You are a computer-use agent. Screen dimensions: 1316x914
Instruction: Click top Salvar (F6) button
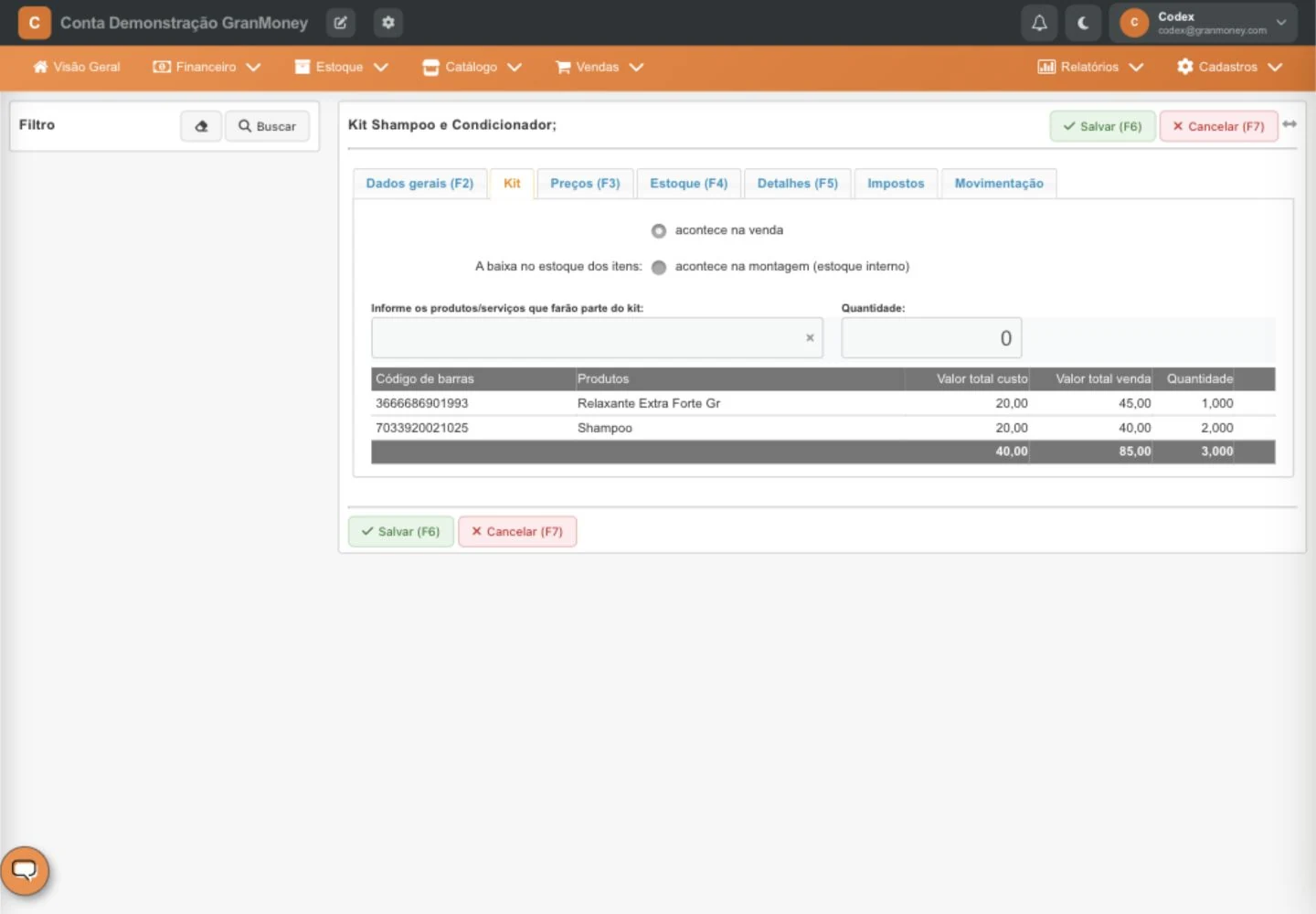(1102, 126)
